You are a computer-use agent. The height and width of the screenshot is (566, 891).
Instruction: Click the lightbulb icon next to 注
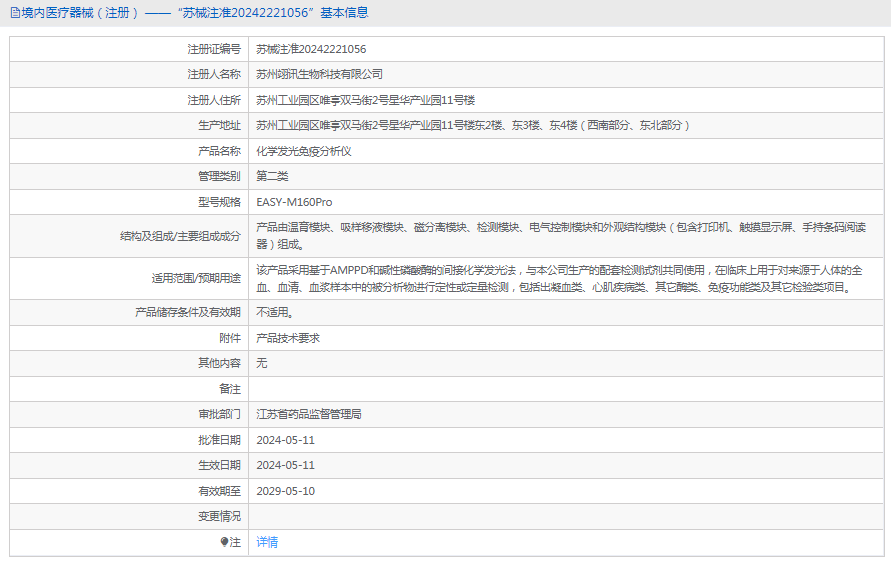click(x=224, y=542)
